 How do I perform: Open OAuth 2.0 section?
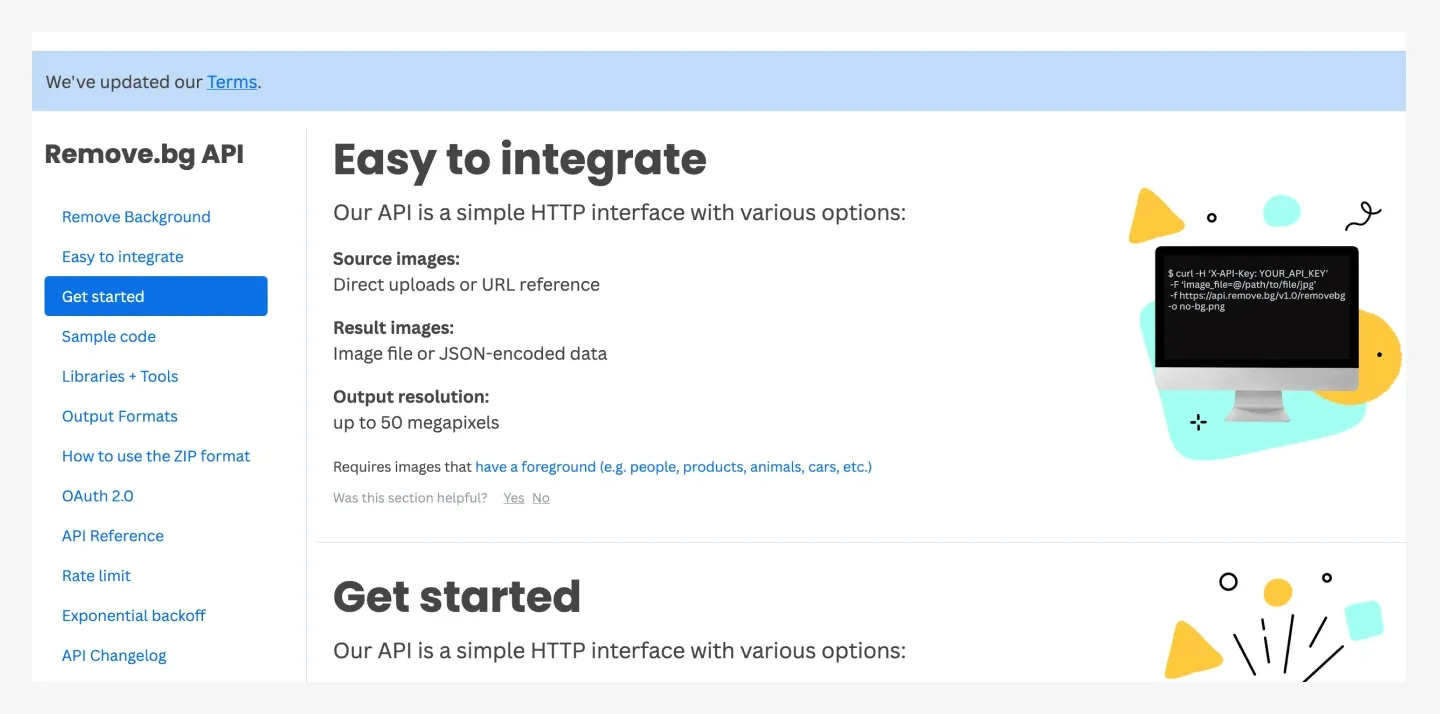tap(97, 496)
